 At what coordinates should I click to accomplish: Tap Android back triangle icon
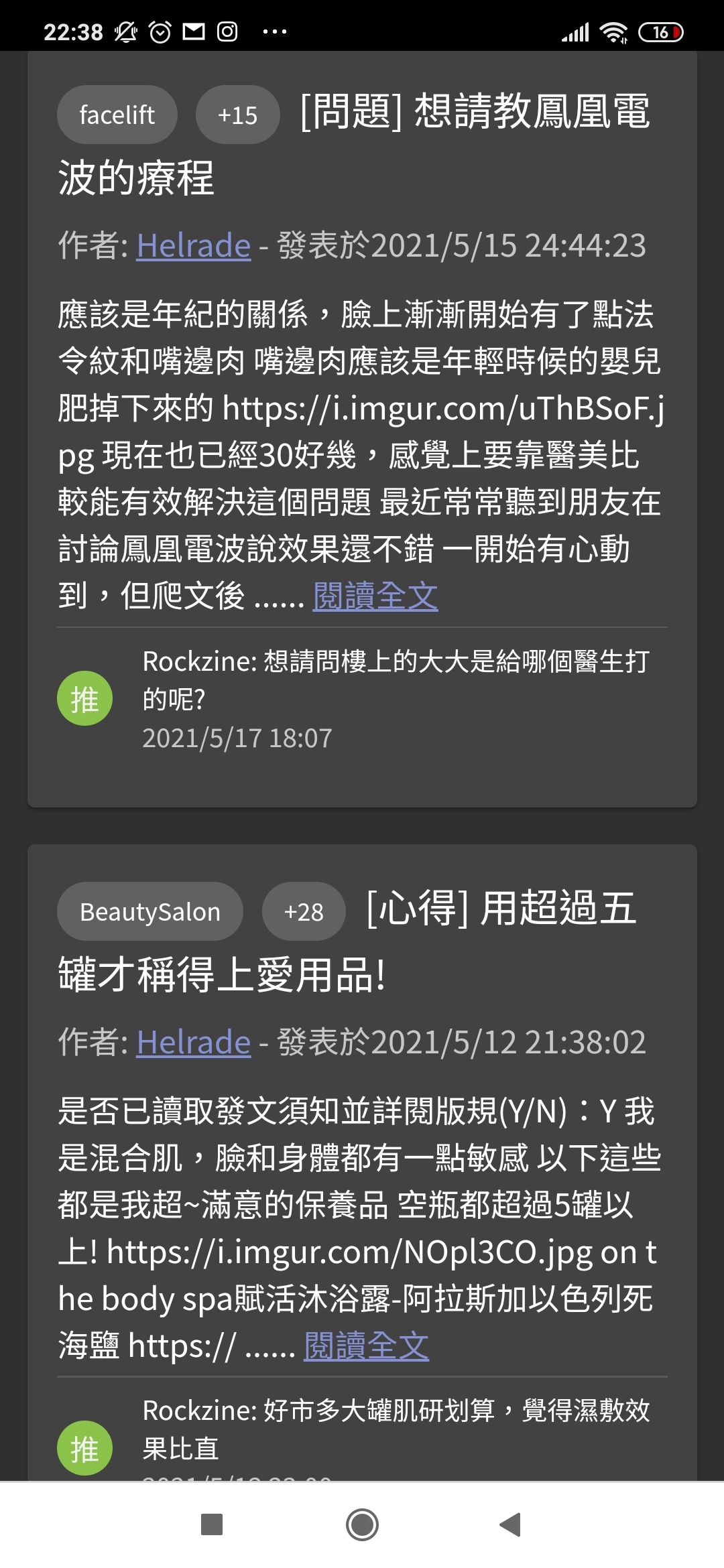(511, 1524)
